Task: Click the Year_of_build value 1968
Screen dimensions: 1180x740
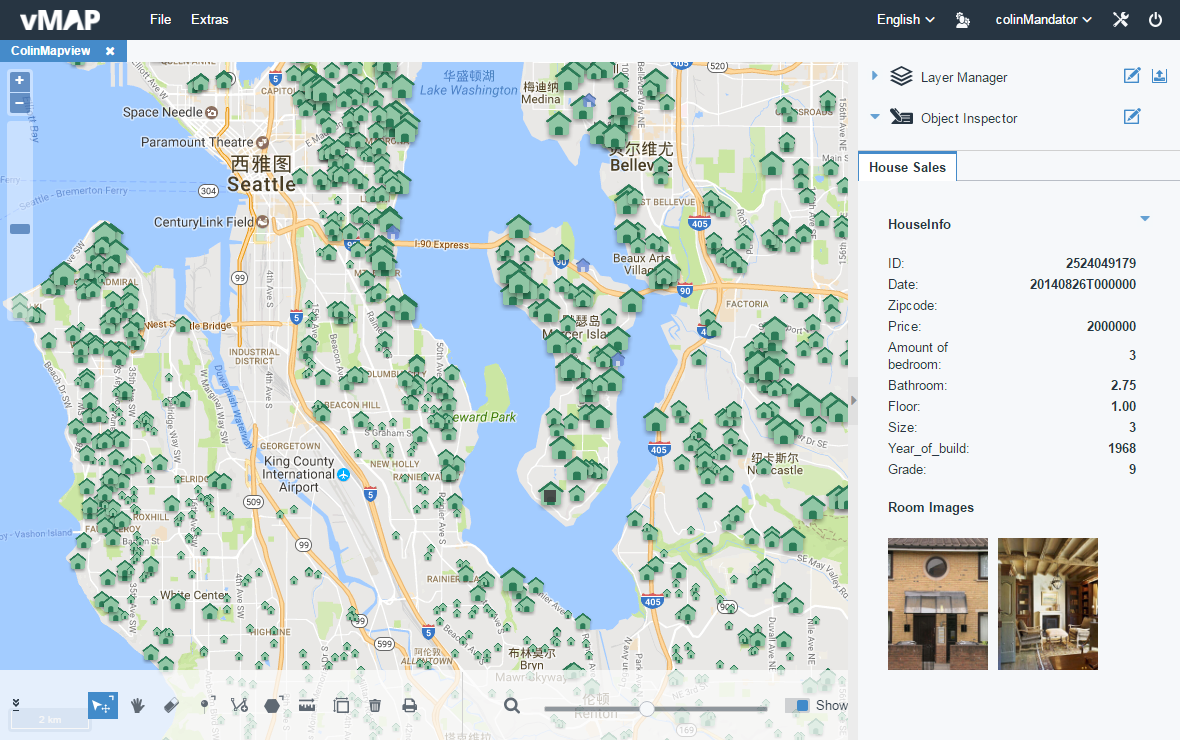Action: pyautogui.click(x=1122, y=449)
